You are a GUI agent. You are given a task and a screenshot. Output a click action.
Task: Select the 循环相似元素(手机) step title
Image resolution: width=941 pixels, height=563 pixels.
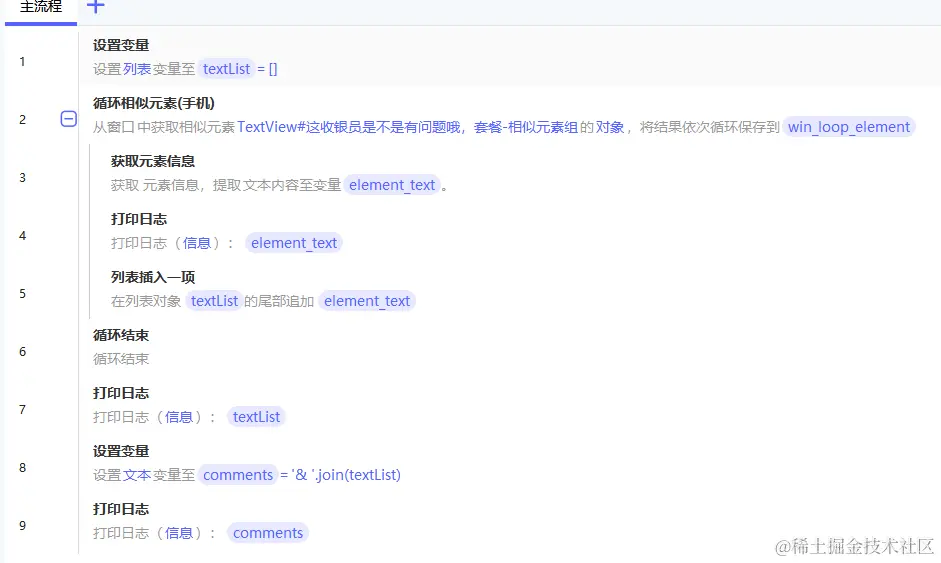point(154,103)
